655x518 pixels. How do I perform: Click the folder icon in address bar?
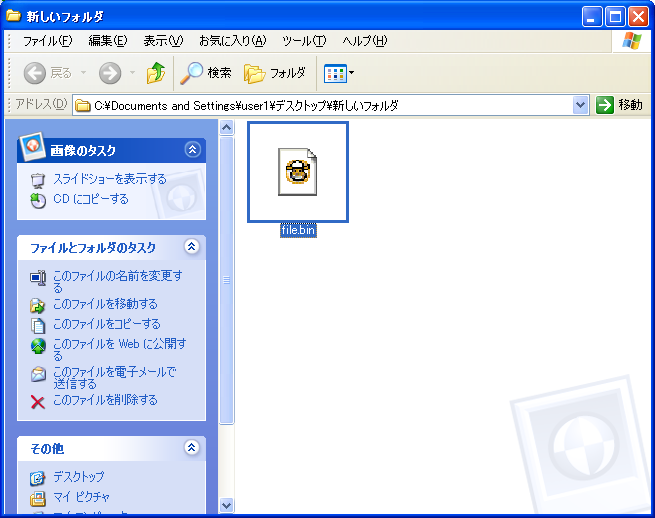point(83,106)
